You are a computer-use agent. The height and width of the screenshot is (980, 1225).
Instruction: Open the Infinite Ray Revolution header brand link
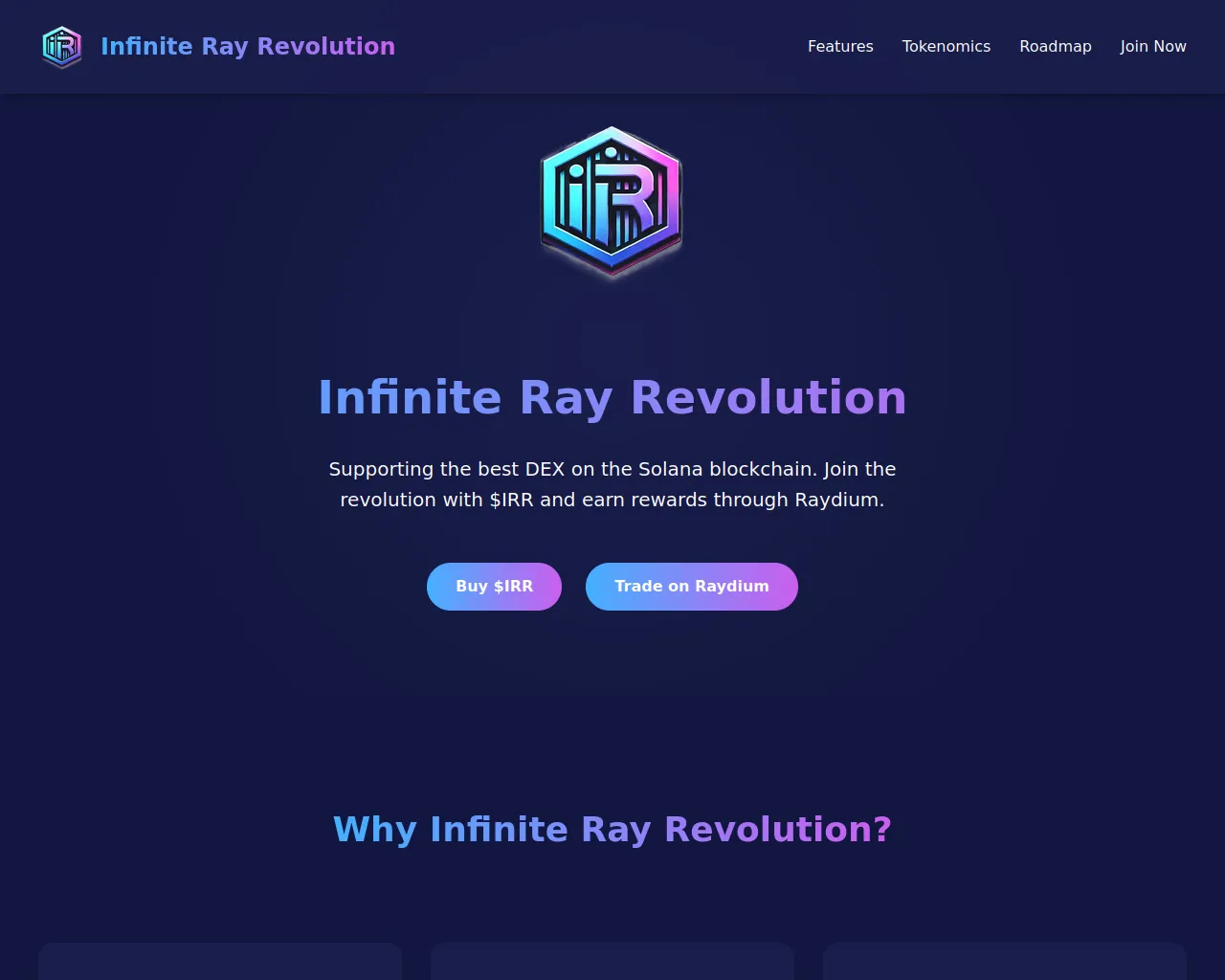point(248,46)
